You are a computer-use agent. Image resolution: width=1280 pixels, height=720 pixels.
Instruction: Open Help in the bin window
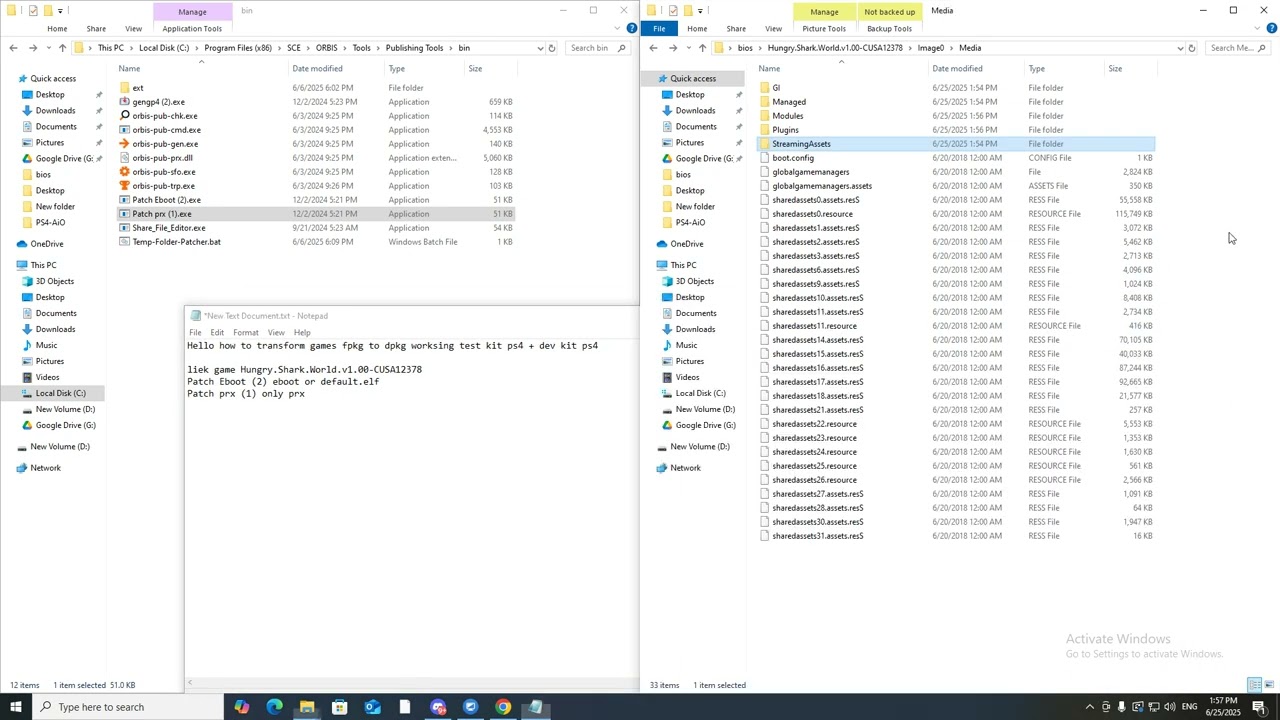coord(631,28)
